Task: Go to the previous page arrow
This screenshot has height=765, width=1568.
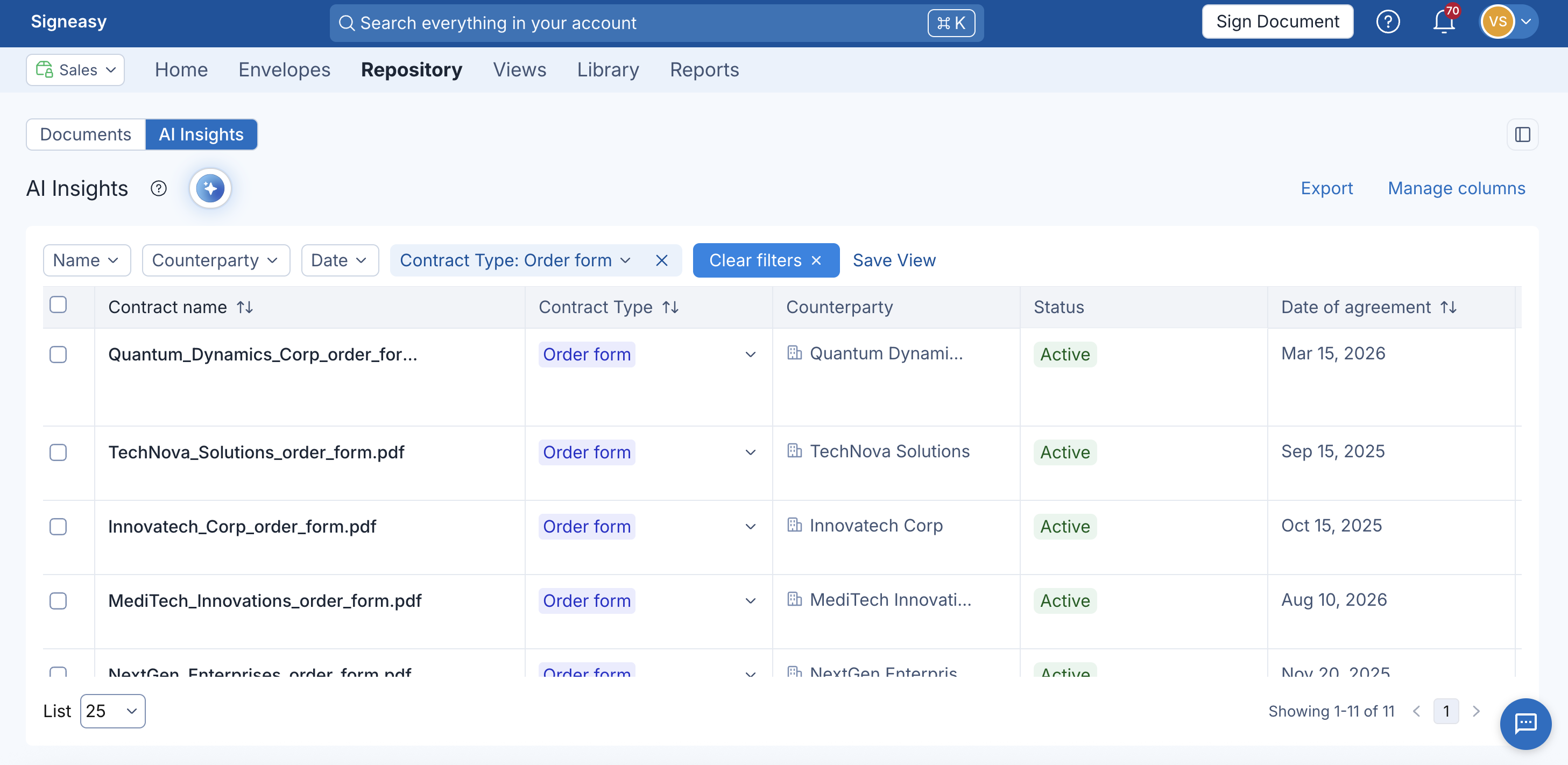Action: click(1417, 711)
